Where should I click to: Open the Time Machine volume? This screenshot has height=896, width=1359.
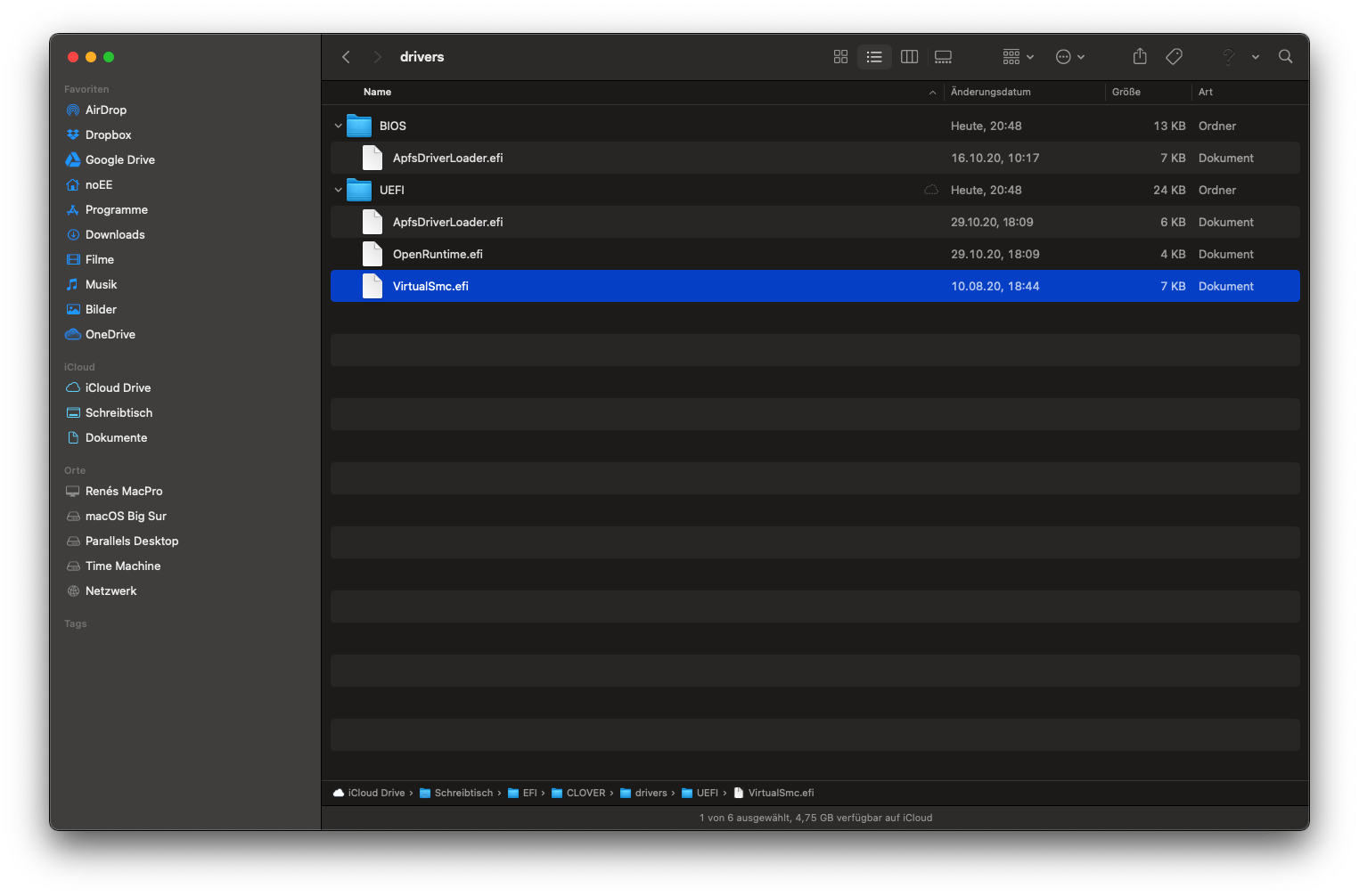pyautogui.click(x=123, y=566)
